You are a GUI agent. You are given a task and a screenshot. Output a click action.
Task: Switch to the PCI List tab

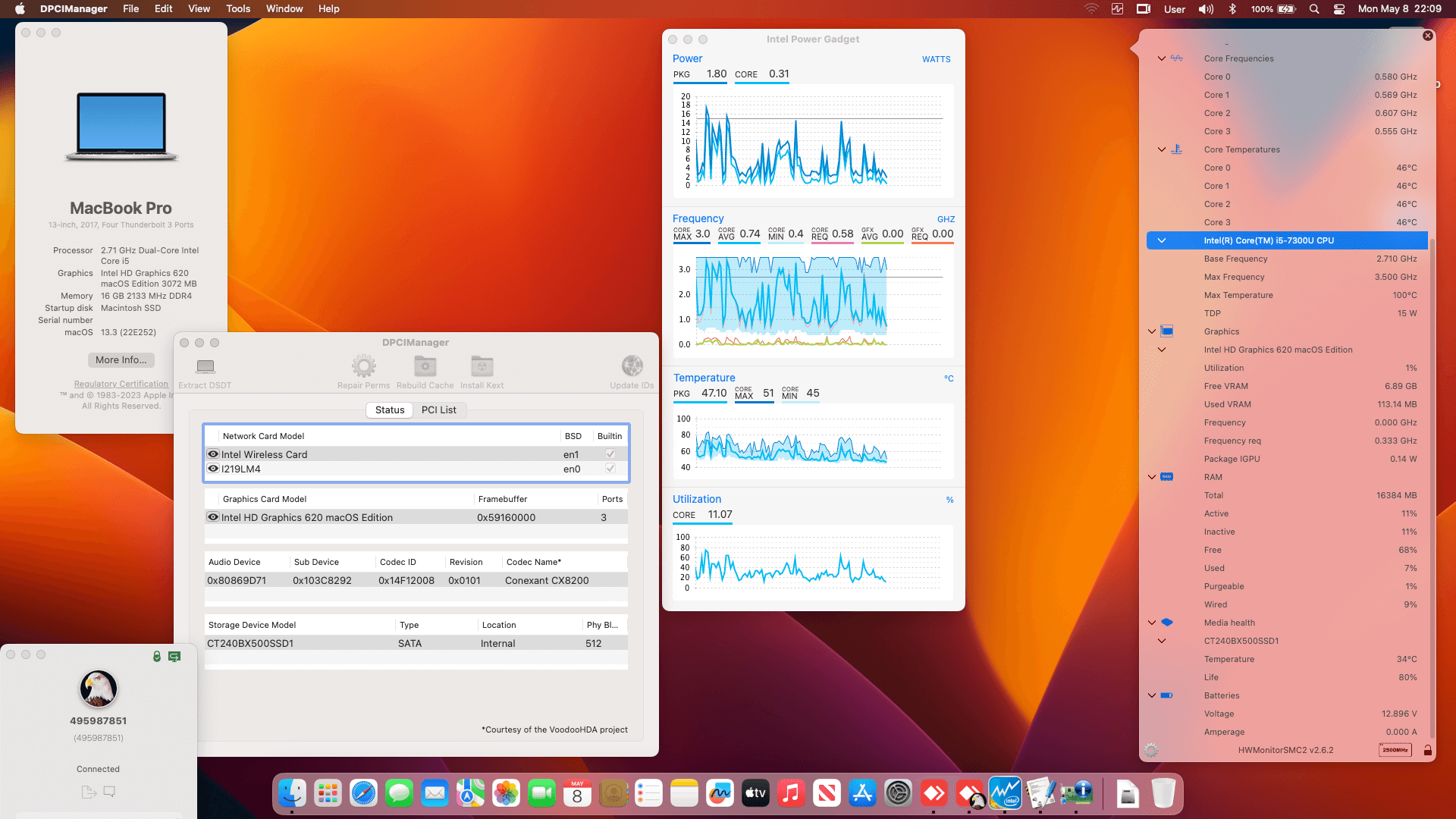click(439, 410)
